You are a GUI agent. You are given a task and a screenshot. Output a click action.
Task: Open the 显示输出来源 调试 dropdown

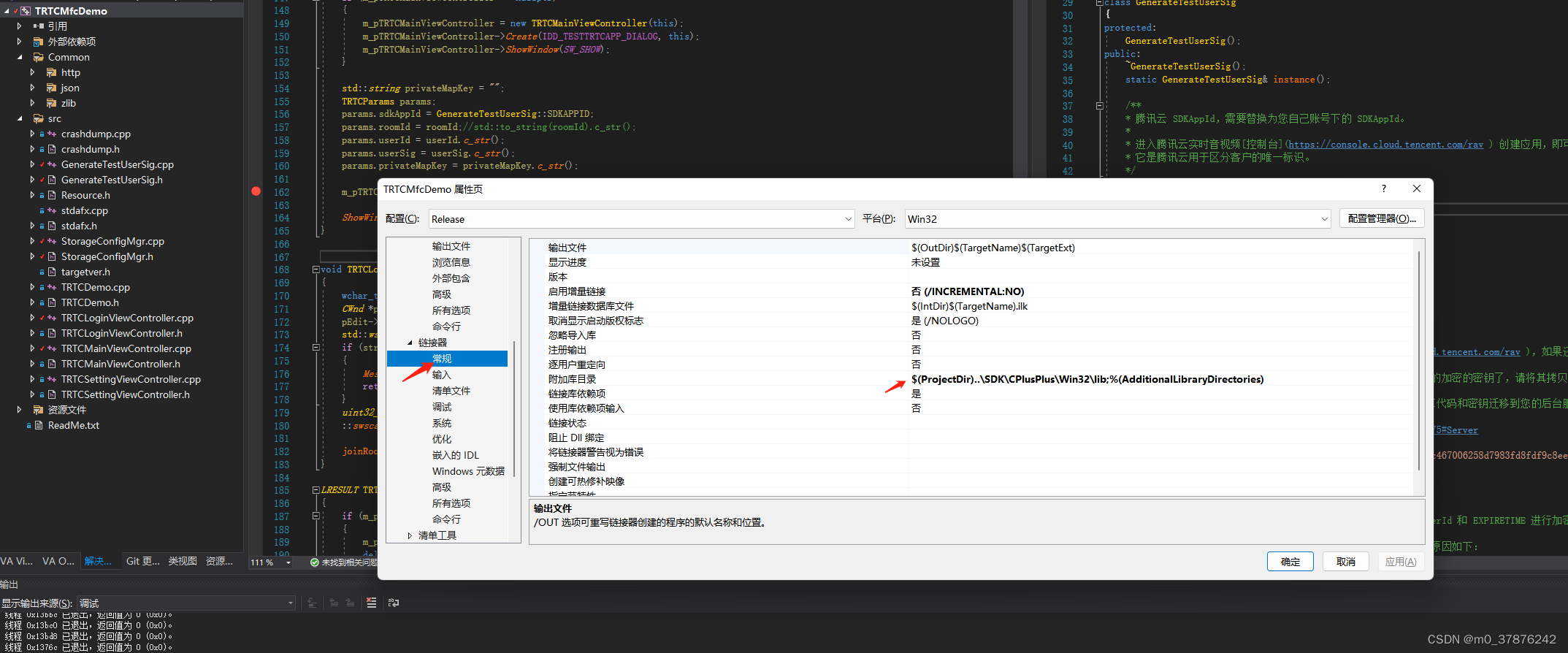[186, 603]
